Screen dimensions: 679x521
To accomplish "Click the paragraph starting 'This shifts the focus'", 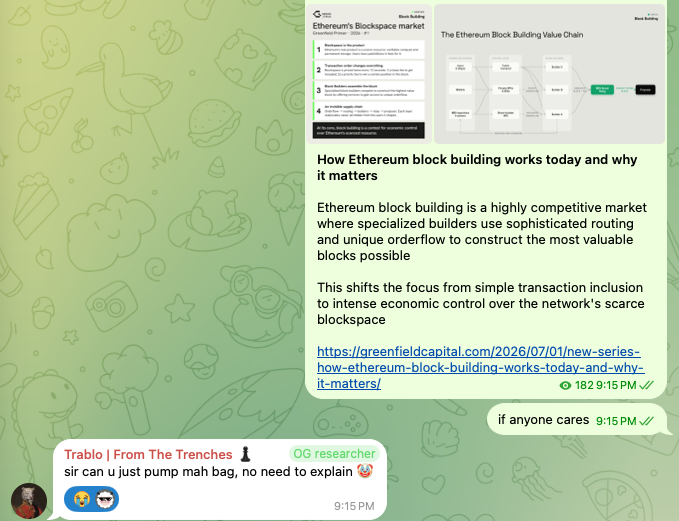I will 481,303.
